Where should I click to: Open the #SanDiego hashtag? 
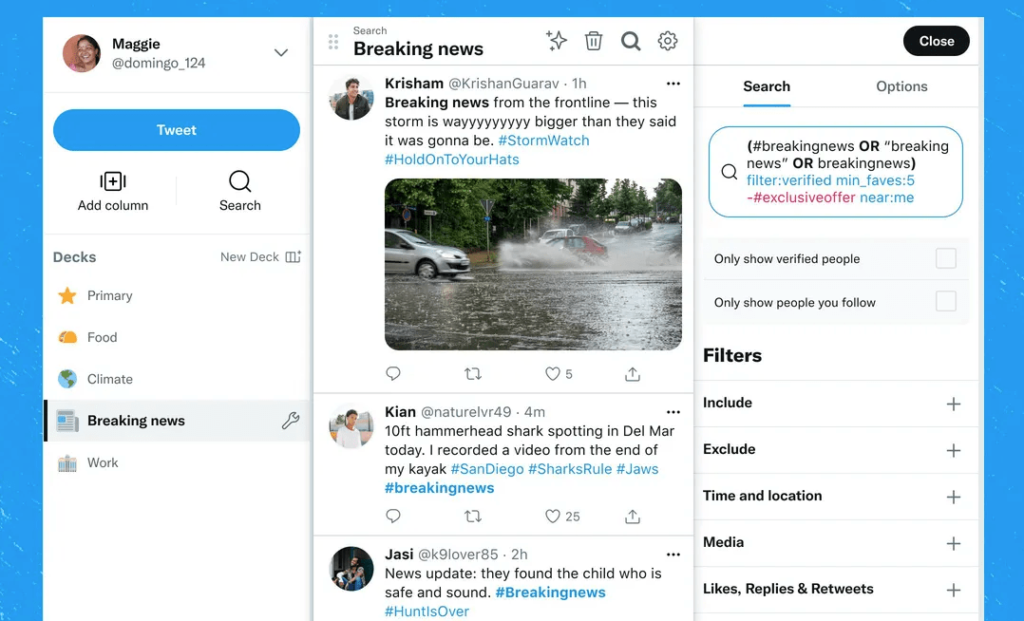(487, 469)
